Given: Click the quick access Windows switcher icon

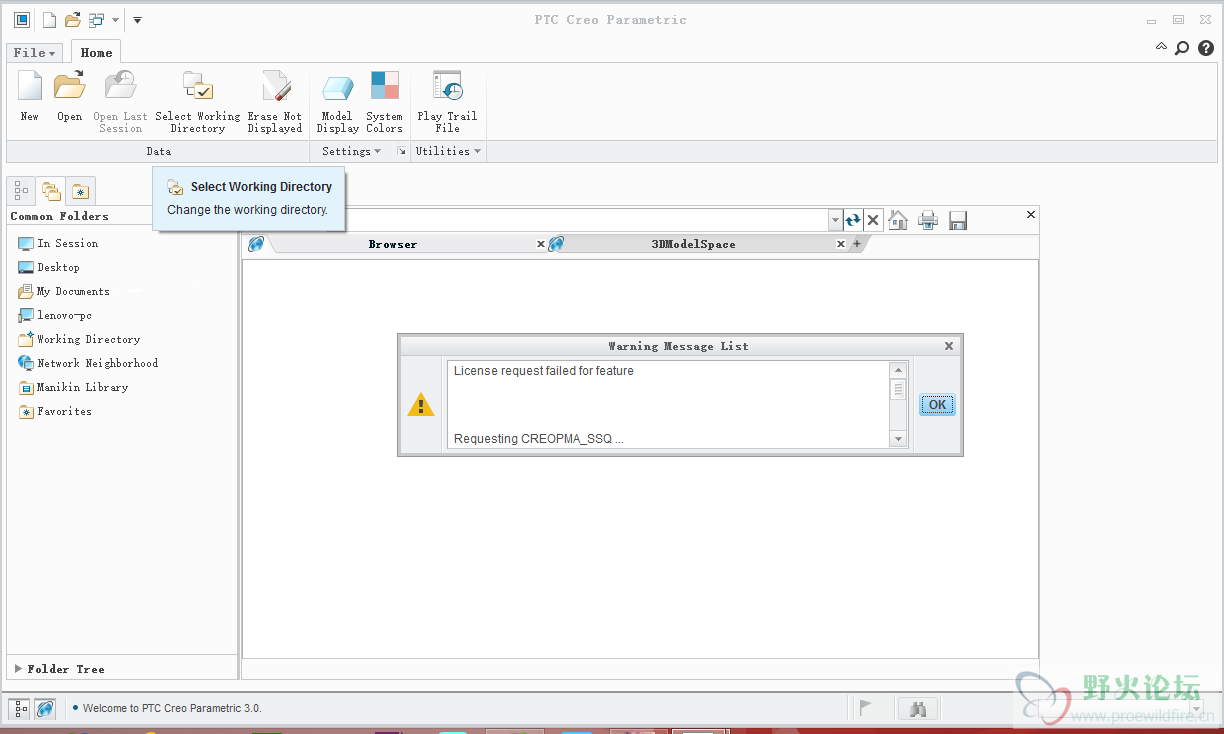Looking at the screenshot, I should (96, 20).
